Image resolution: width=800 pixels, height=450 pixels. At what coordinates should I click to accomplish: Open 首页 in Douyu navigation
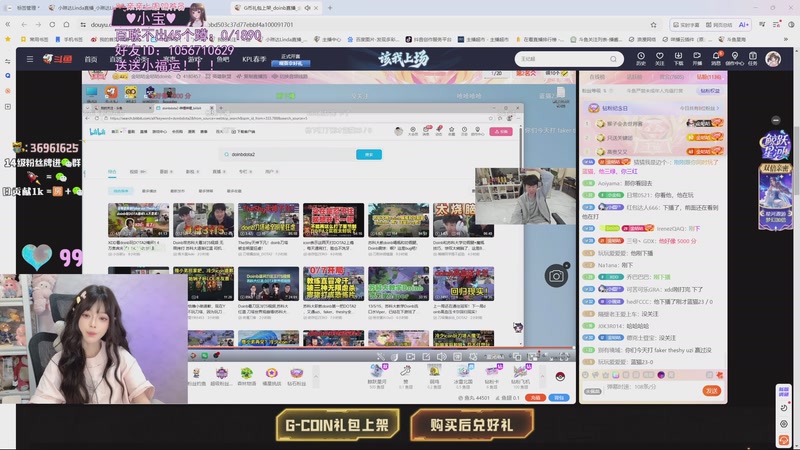pos(91,59)
